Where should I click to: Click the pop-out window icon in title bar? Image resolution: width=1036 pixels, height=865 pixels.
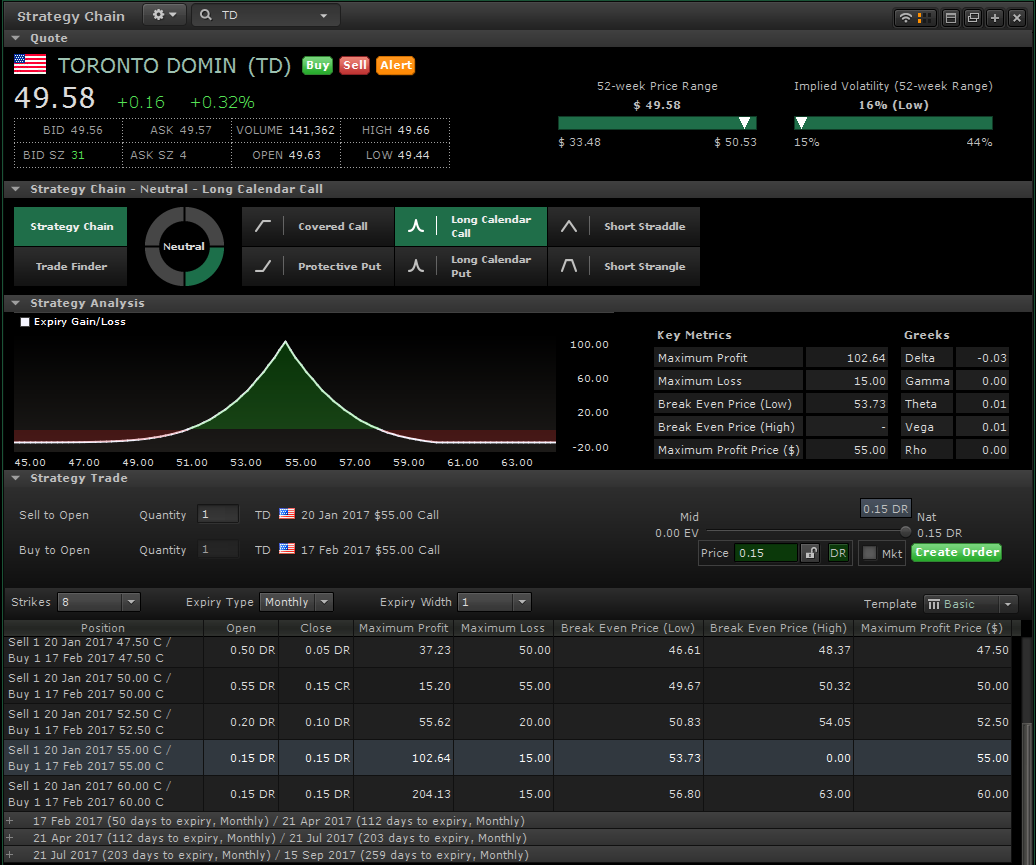(973, 18)
